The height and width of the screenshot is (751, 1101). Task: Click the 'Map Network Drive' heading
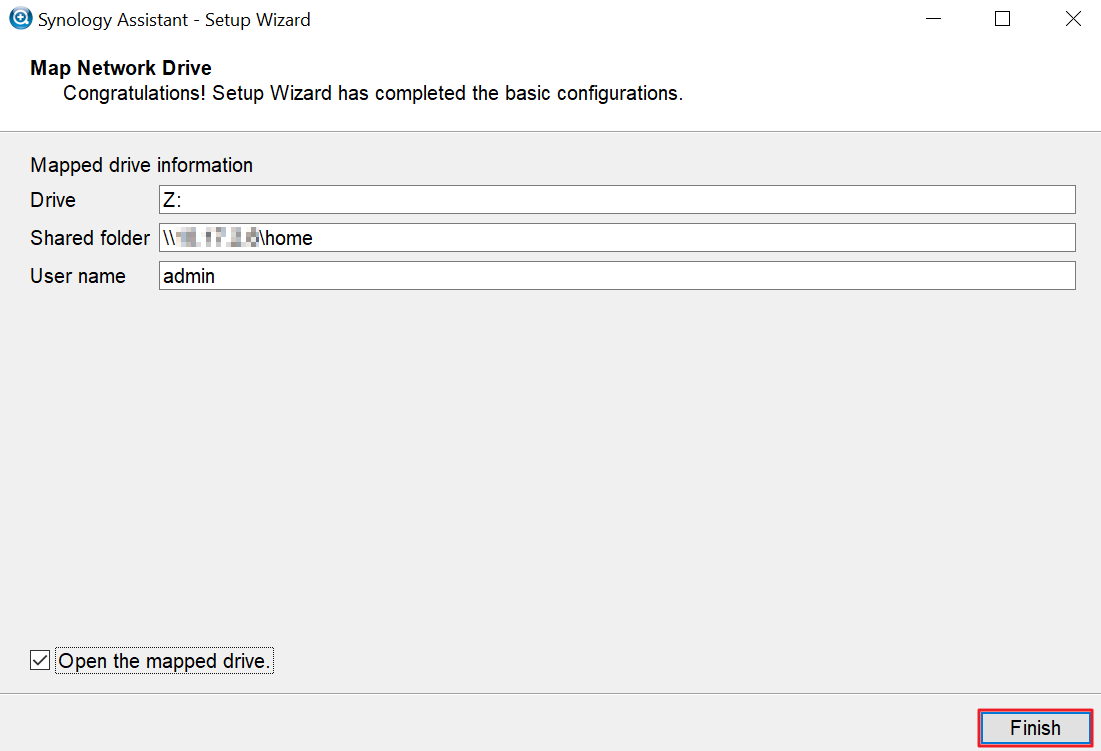click(x=121, y=68)
